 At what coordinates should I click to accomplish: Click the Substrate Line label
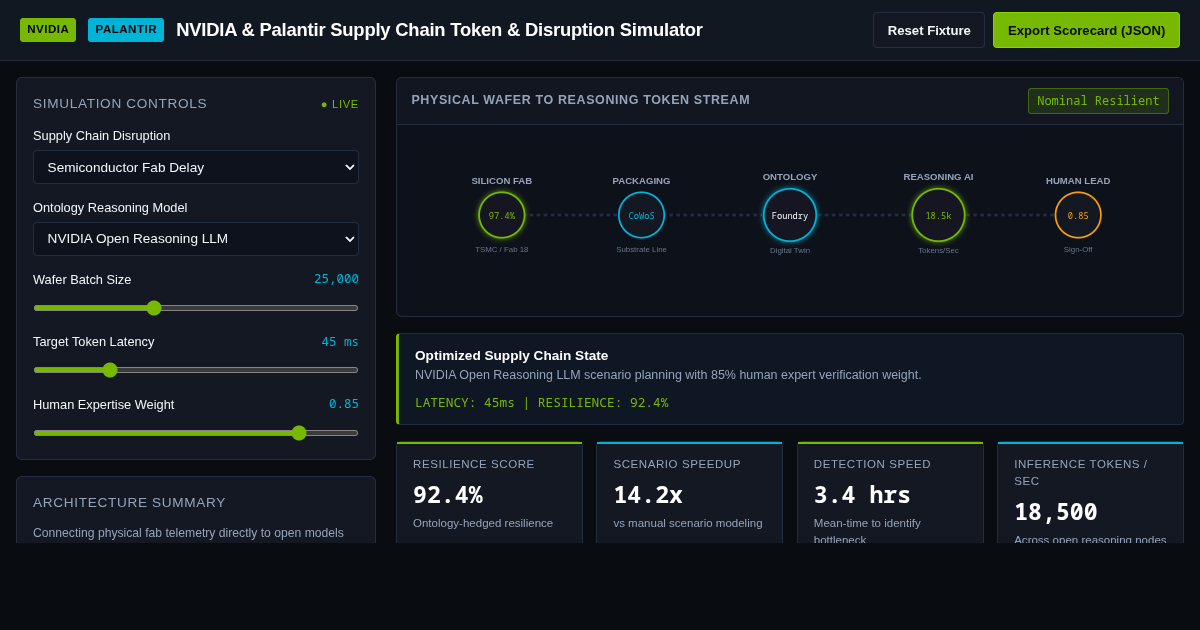tap(641, 250)
